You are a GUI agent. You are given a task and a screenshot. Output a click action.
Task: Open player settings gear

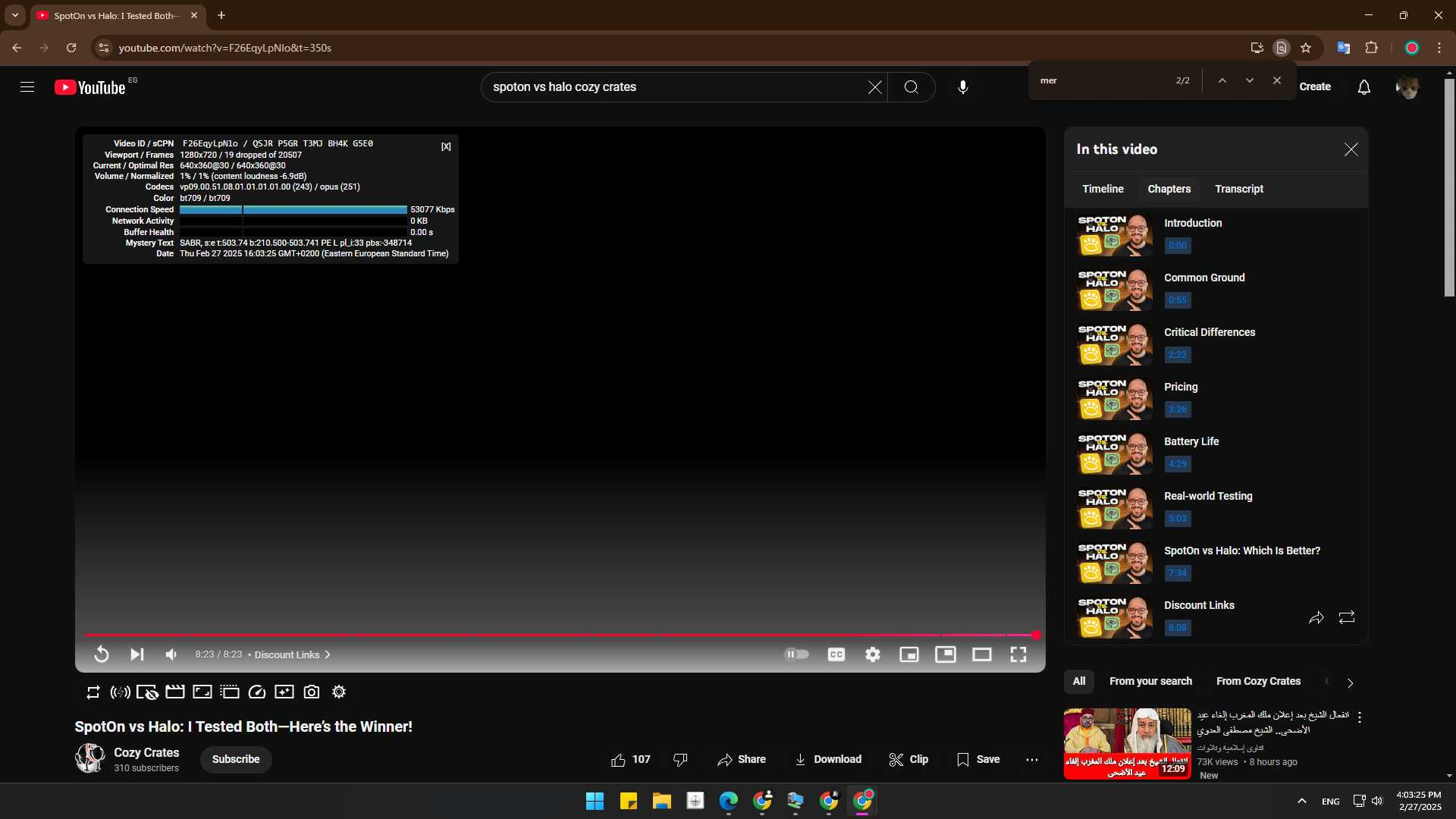click(872, 654)
